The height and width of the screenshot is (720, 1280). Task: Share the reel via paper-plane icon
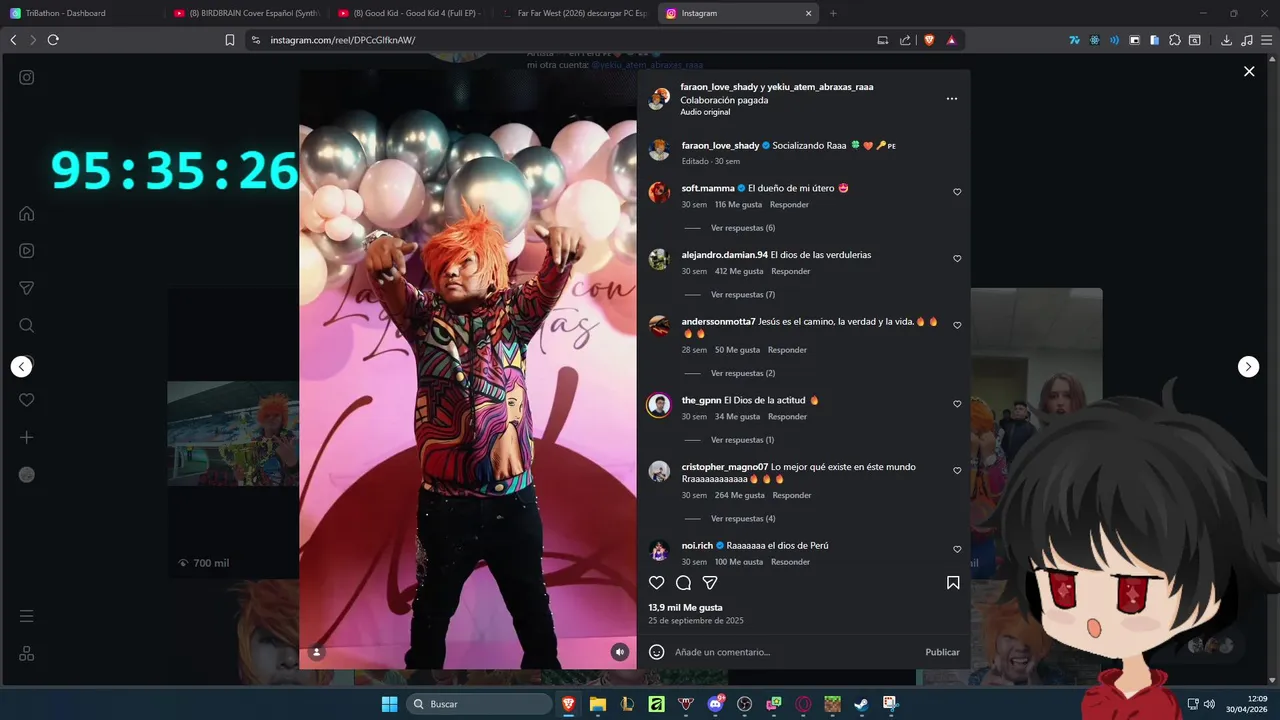tap(710, 583)
